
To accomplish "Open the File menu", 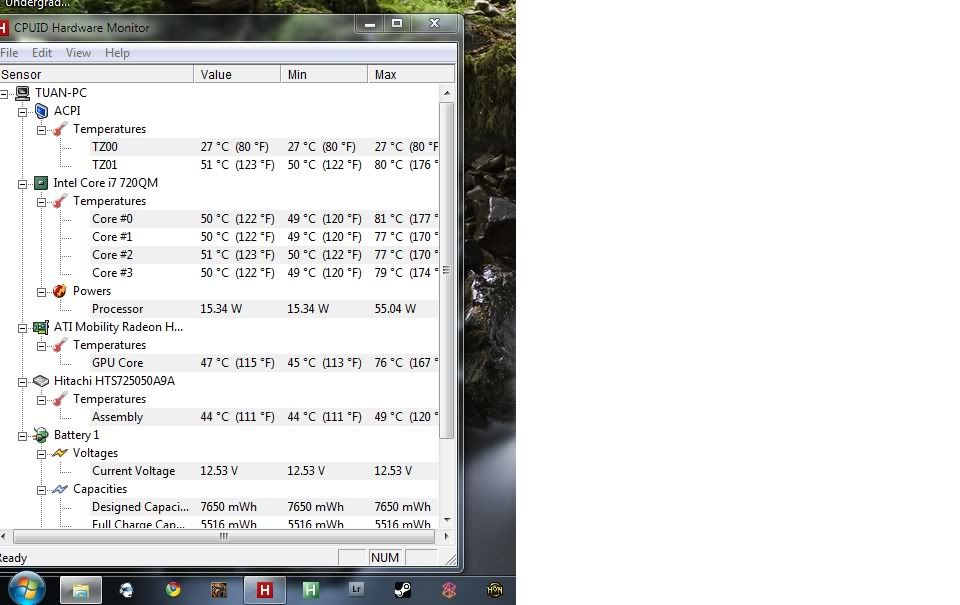I will (9, 53).
